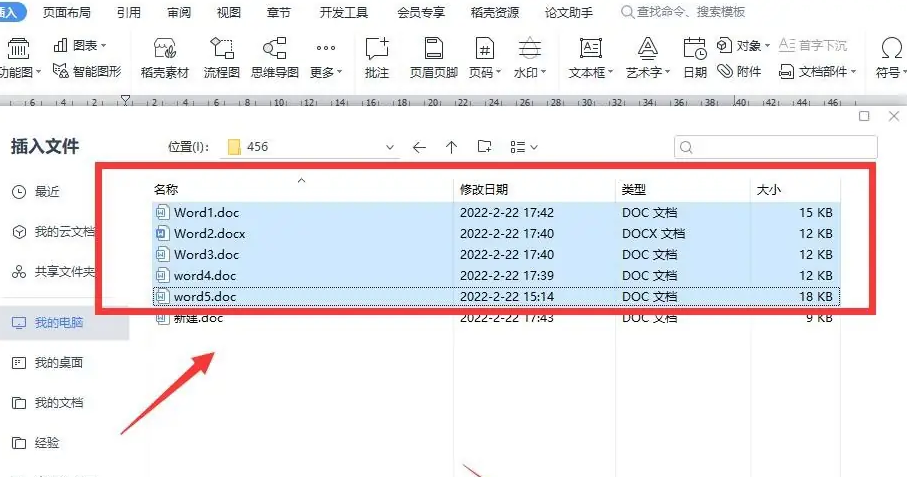
Task: Open 我的云文档 cloud documents
Action: (53, 232)
